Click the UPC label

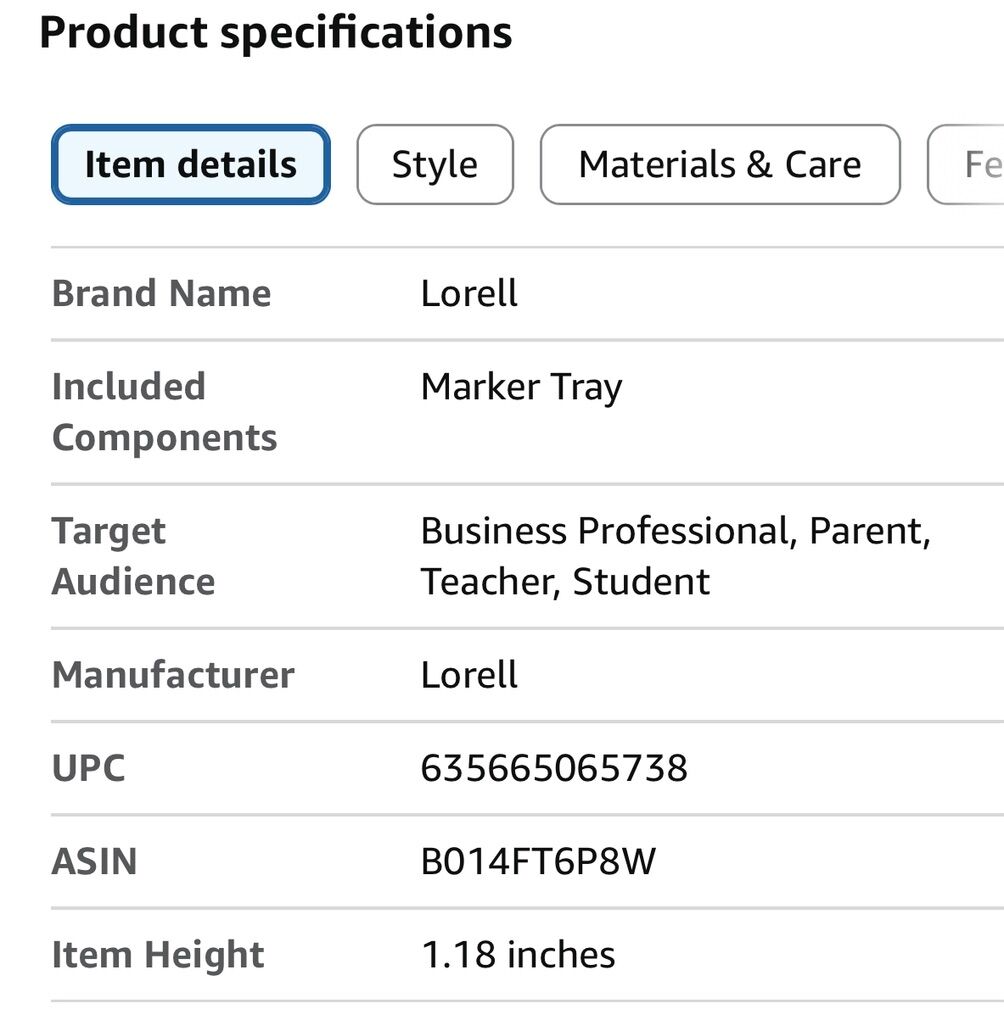(x=88, y=768)
